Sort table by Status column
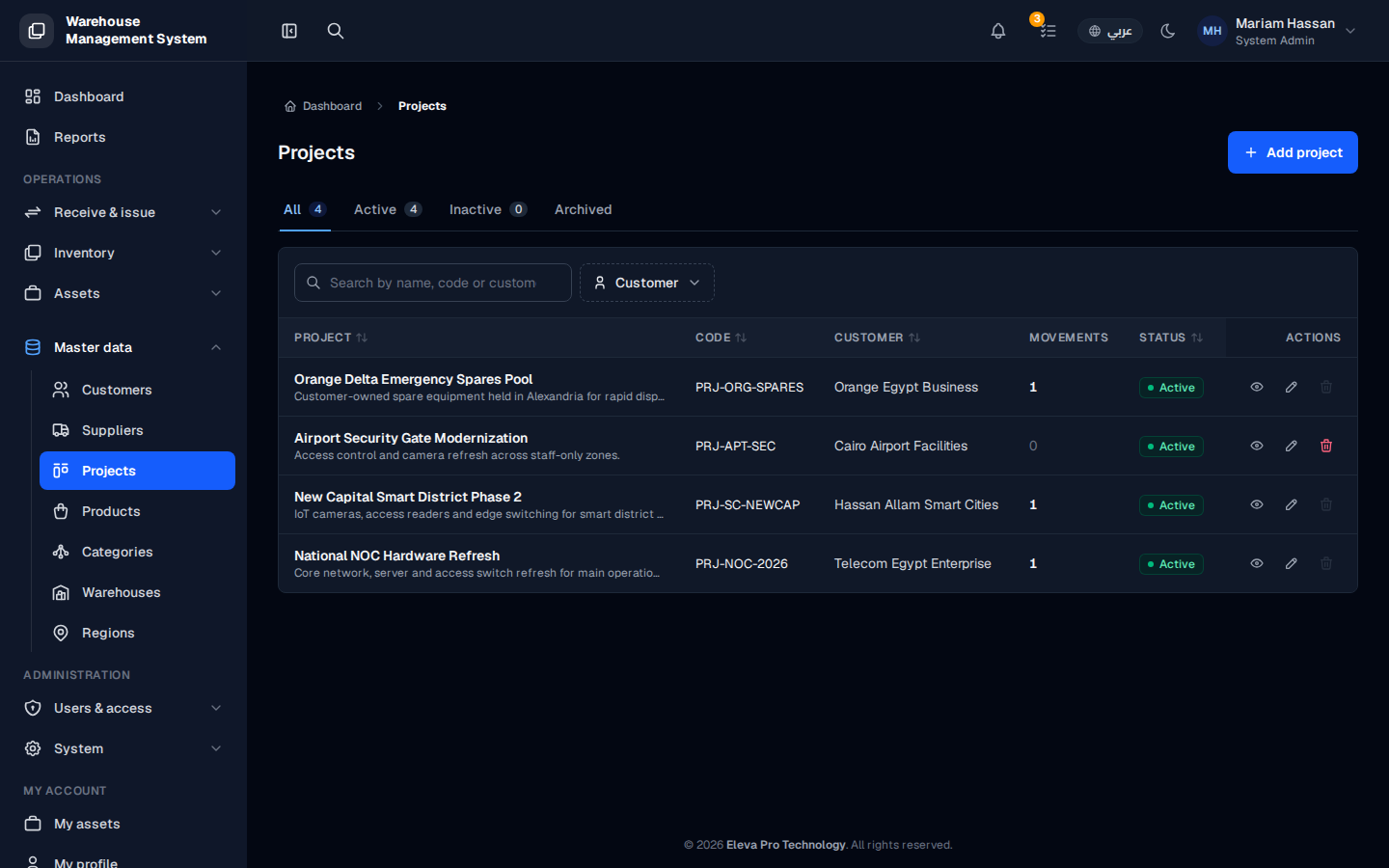 point(1171,338)
